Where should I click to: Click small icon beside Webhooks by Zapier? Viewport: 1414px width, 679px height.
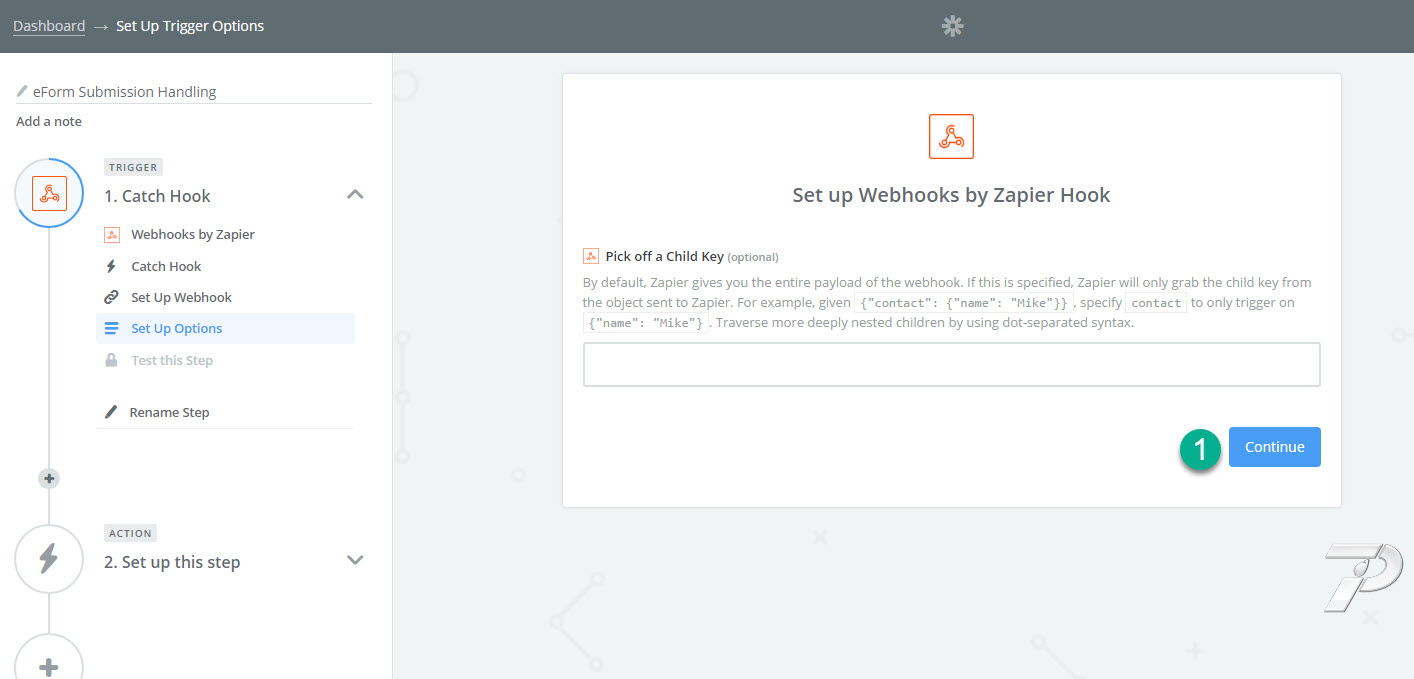112,235
